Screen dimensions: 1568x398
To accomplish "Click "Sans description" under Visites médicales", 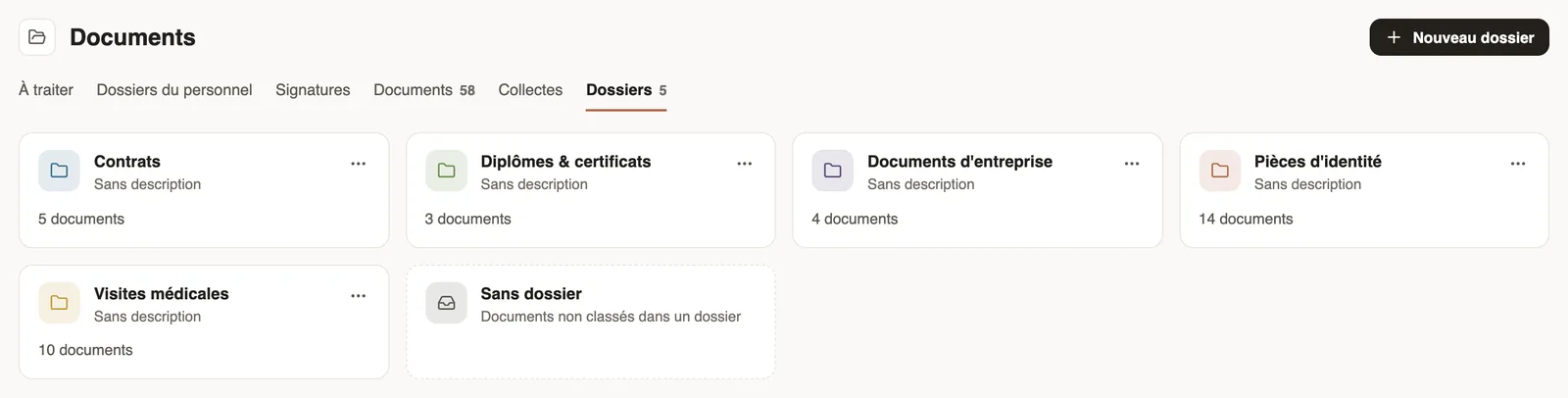I will 147,317.
